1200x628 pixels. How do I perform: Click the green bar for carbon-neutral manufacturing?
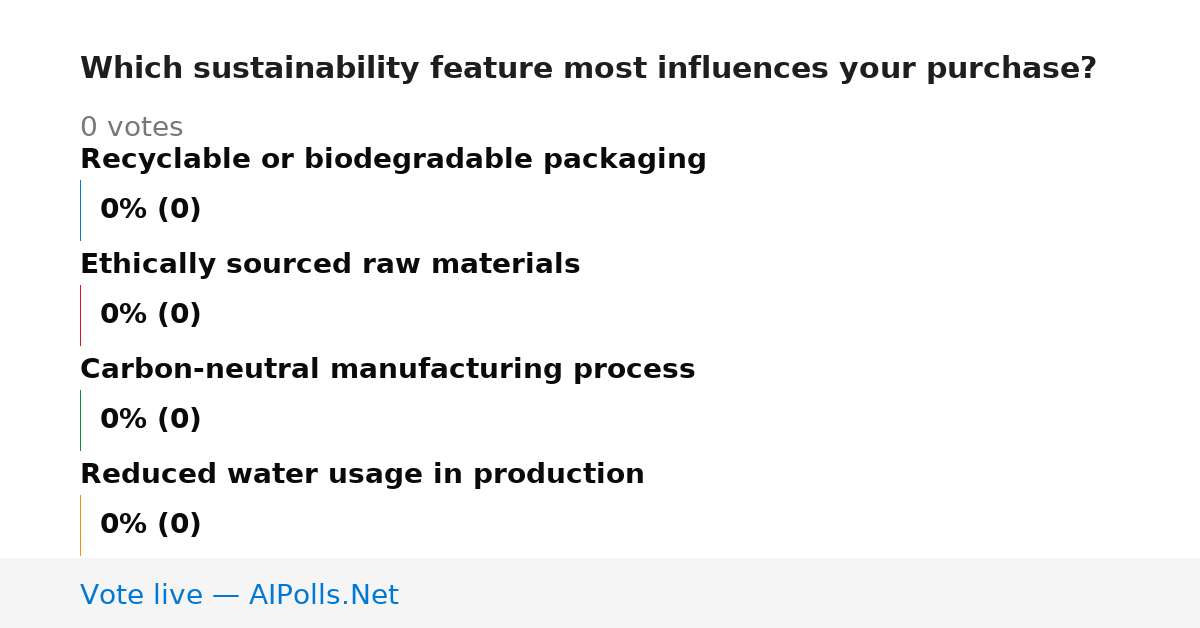[80, 420]
